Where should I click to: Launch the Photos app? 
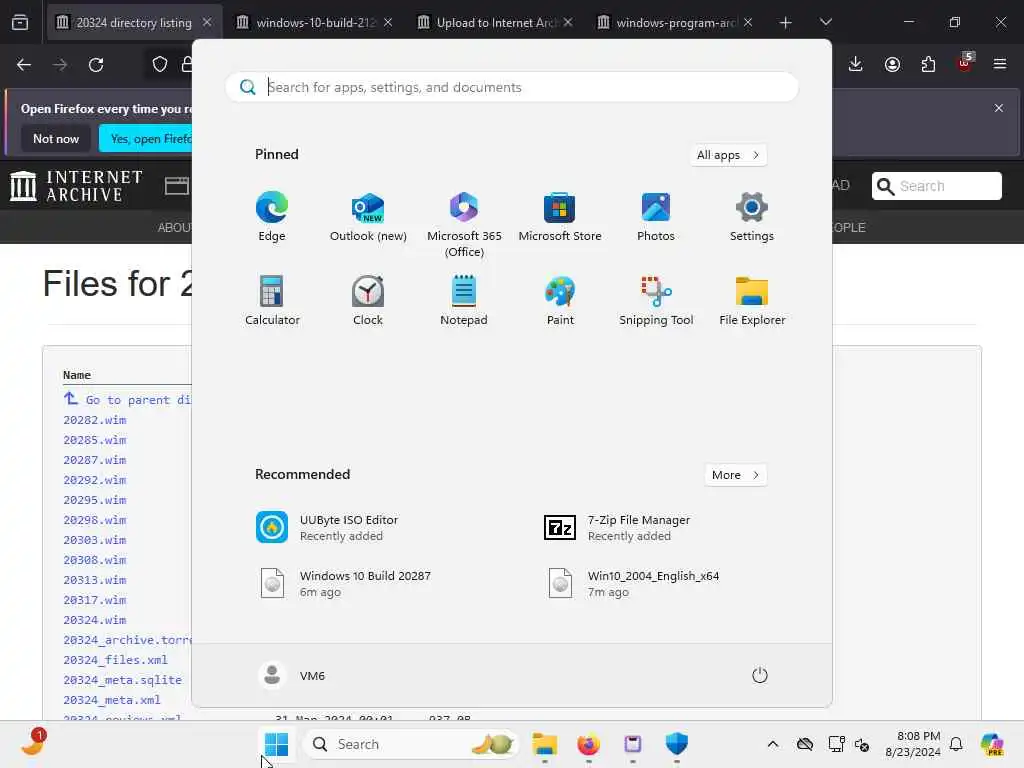[x=656, y=217]
